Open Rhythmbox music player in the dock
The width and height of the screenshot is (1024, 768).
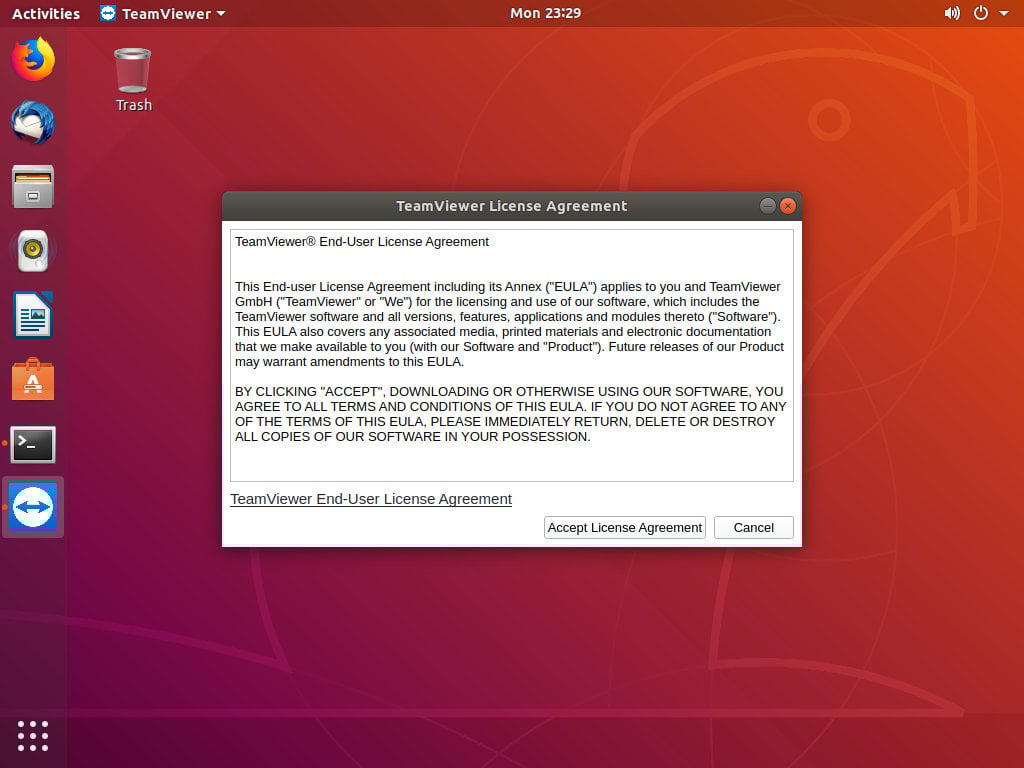click(33, 251)
